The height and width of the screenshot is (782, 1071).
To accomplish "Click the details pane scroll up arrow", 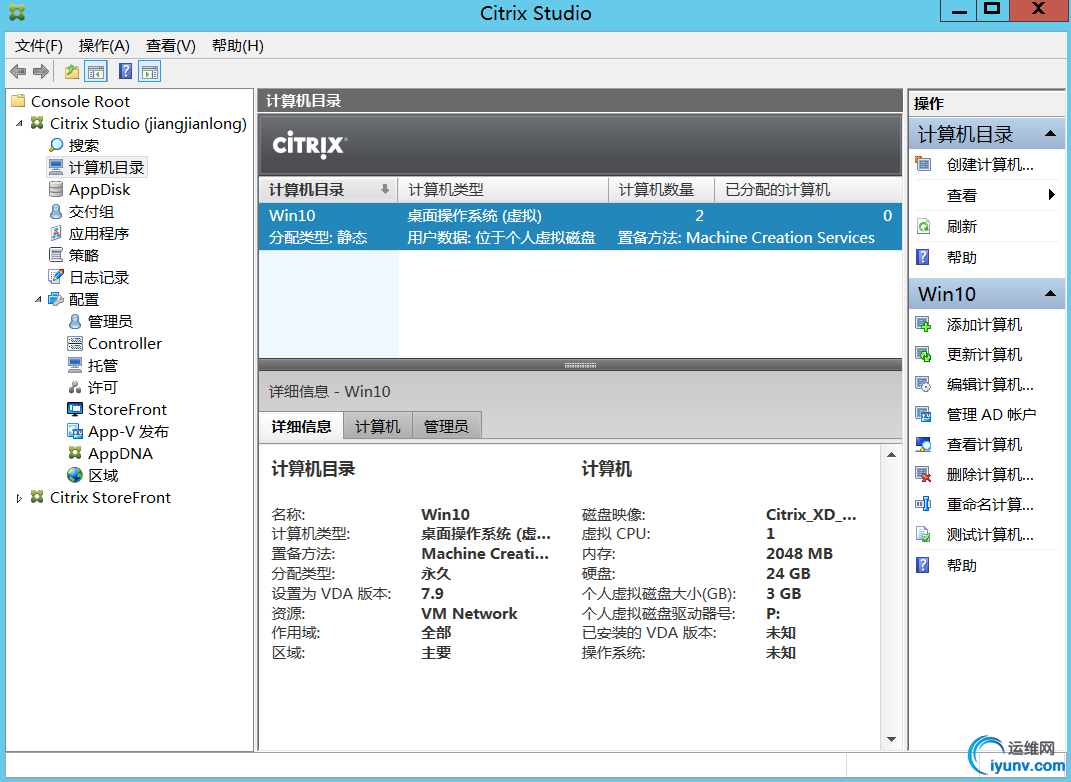I will click(891, 455).
